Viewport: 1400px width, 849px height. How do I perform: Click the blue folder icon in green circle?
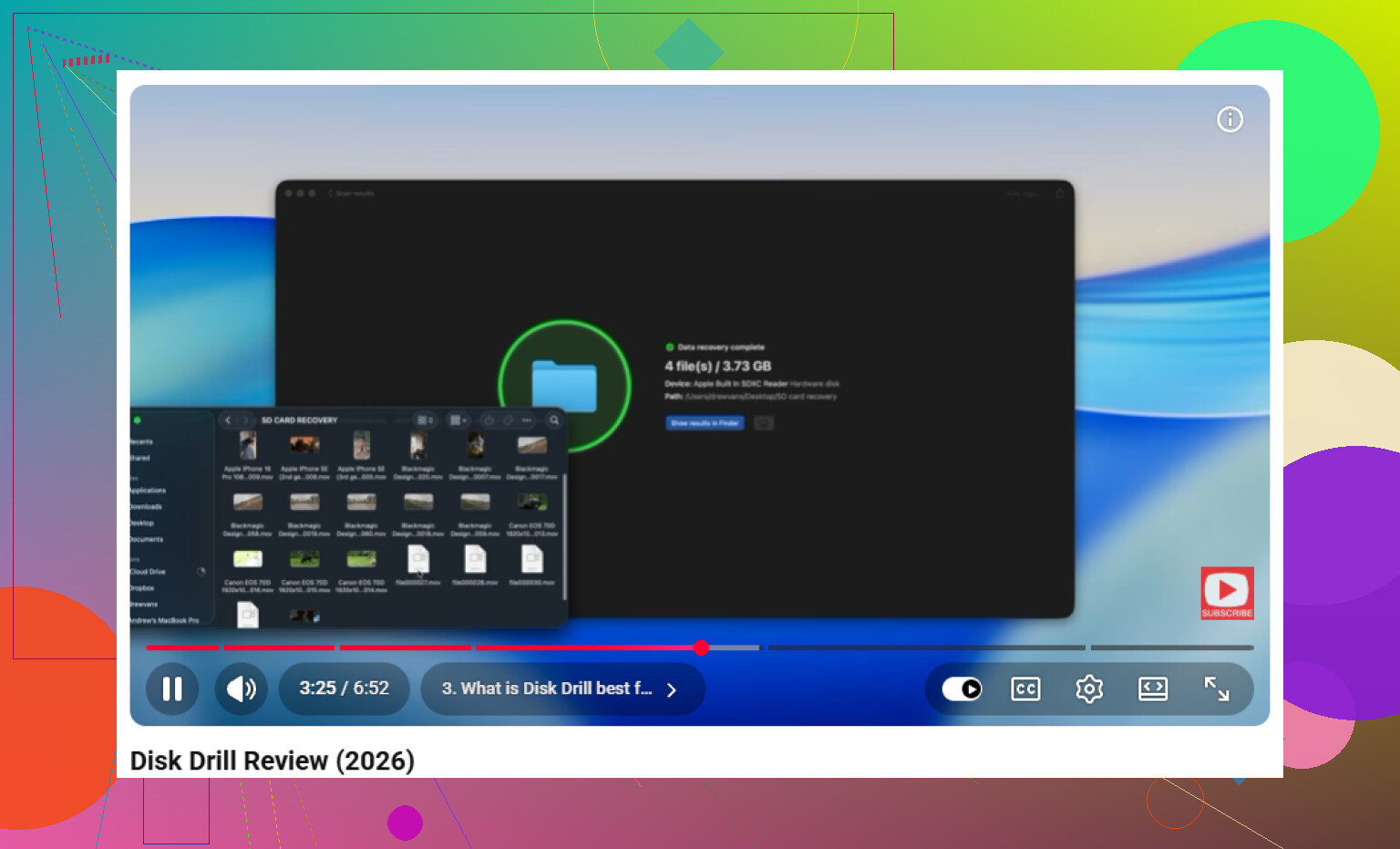[x=564, y=386]
